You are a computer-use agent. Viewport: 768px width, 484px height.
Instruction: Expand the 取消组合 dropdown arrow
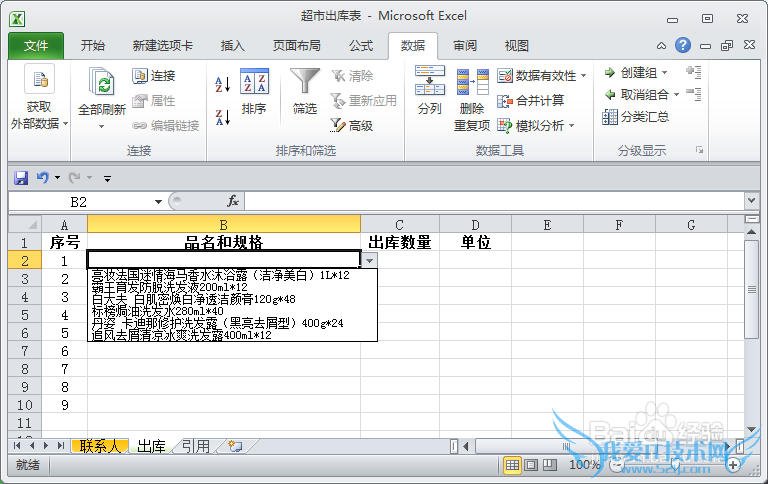[676, 95]
